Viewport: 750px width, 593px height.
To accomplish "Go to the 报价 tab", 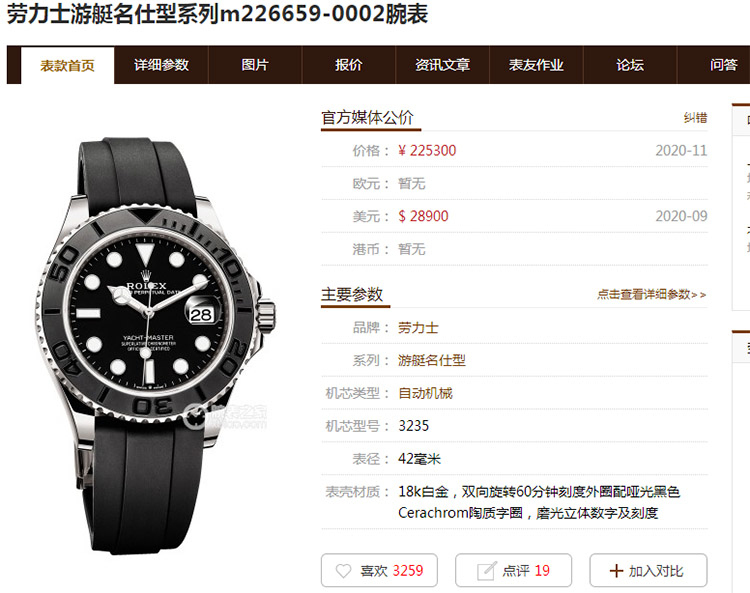I will pyautogui.click(x=349, y=65).
